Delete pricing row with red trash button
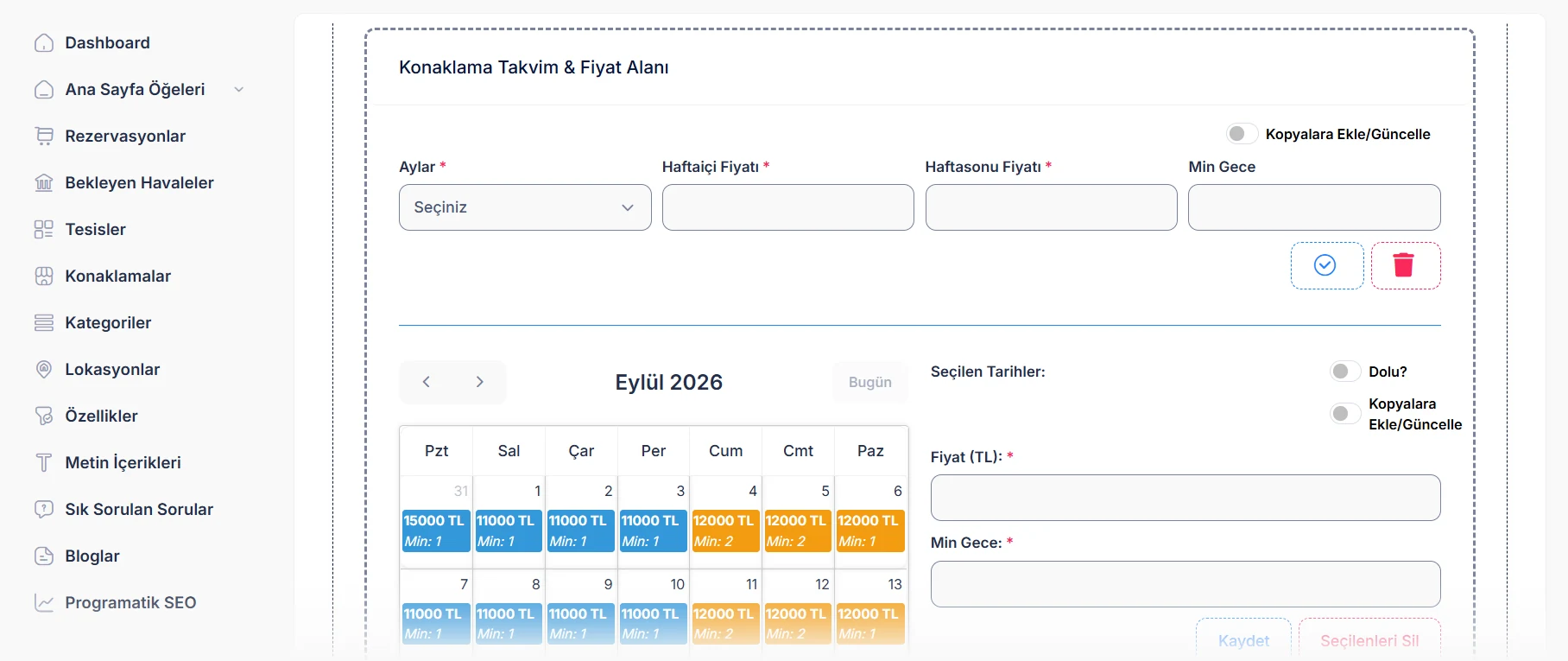This screenshot has height=661, width=1568. [1406, 265]
